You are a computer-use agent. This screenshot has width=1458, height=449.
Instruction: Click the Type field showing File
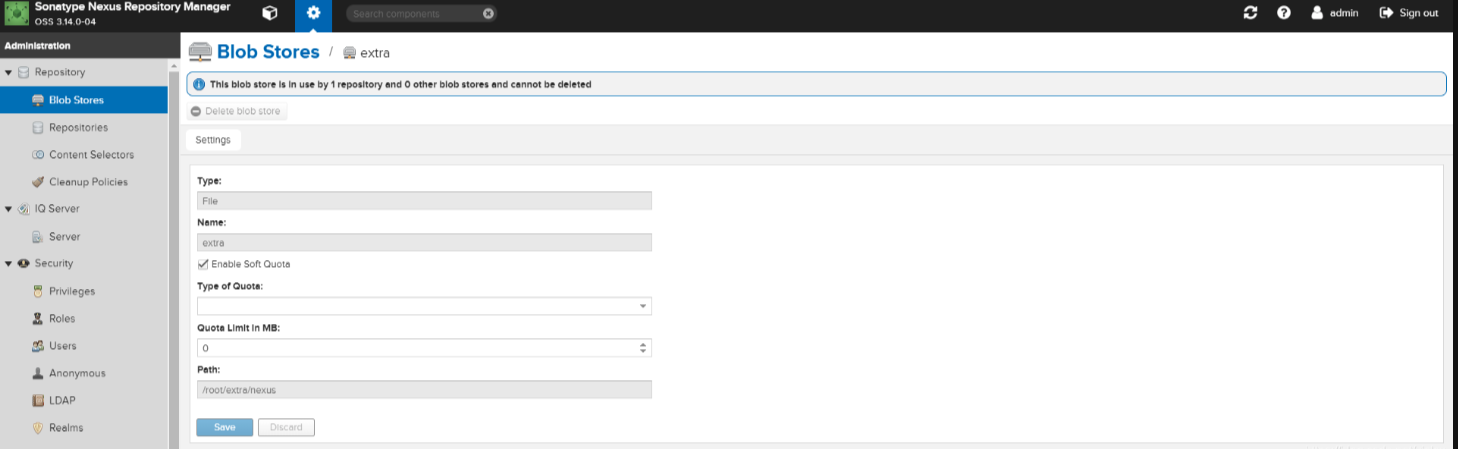424,201
